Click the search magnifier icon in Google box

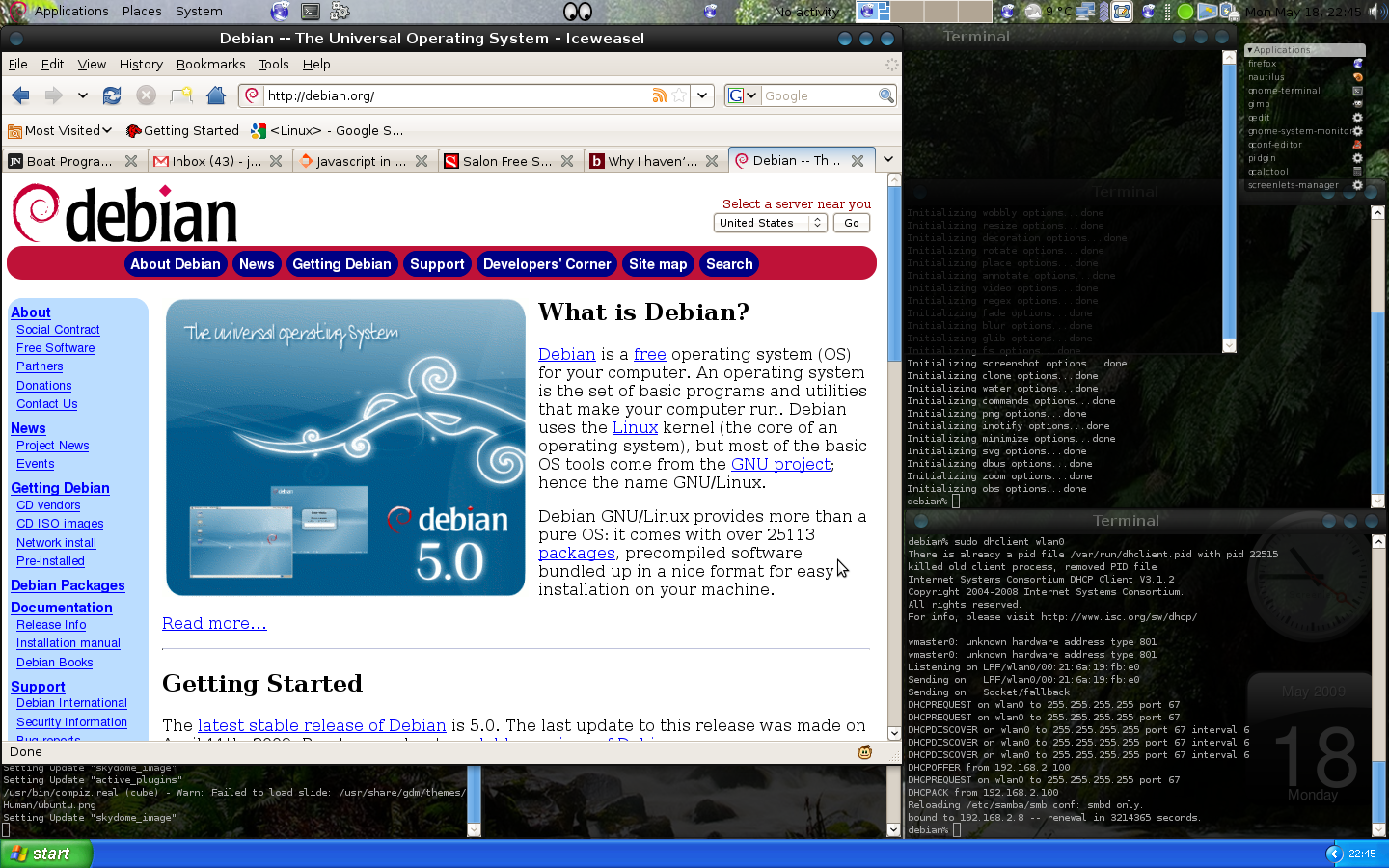tap(885, 95)
